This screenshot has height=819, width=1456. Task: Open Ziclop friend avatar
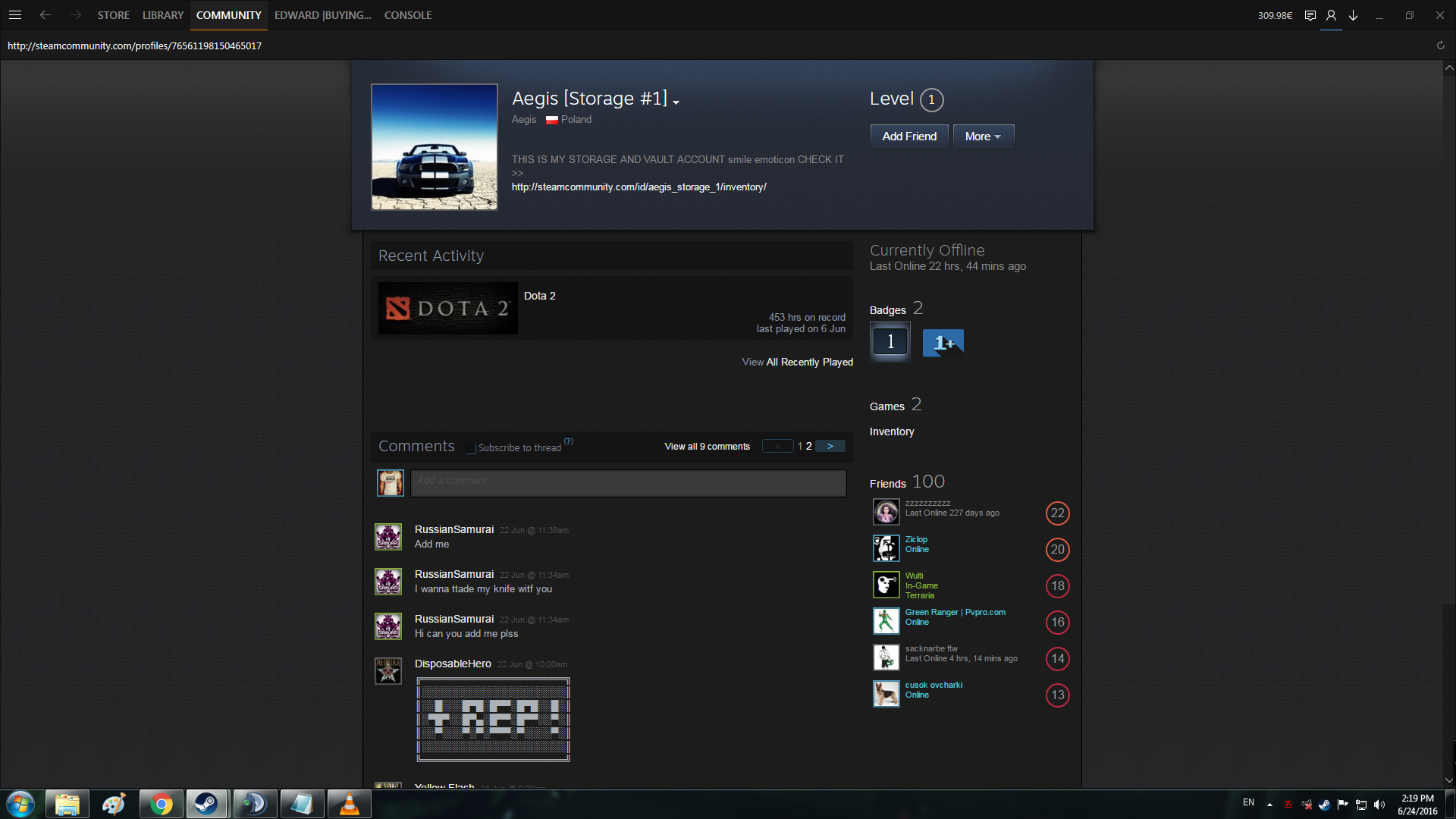886,548
